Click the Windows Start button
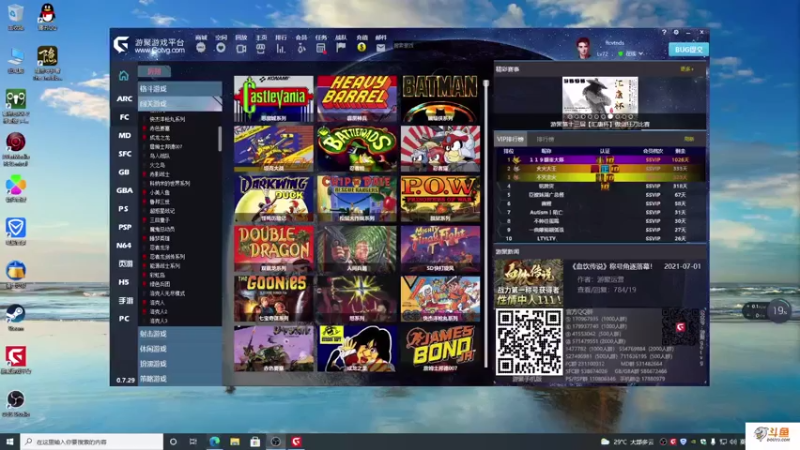Viewport: 800px width, 450px height. pyautogui.click(x=10, y=441)
